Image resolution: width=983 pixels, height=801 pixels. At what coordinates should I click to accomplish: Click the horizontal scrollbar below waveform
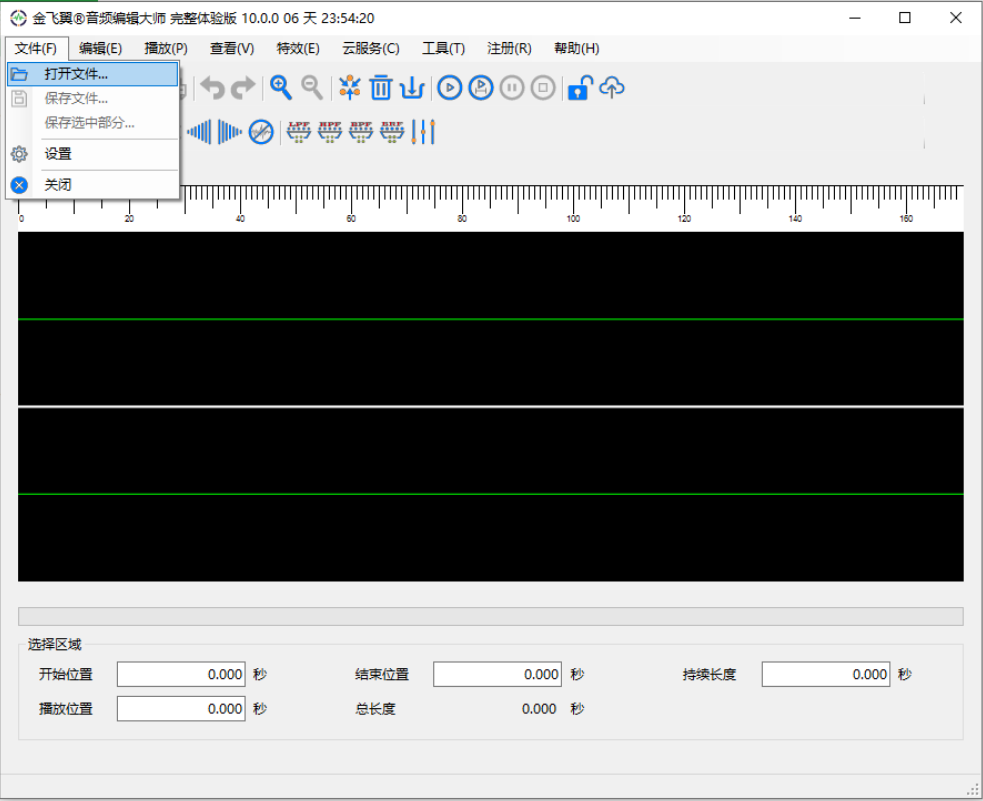pyautogui.click(x=490, y=616)
